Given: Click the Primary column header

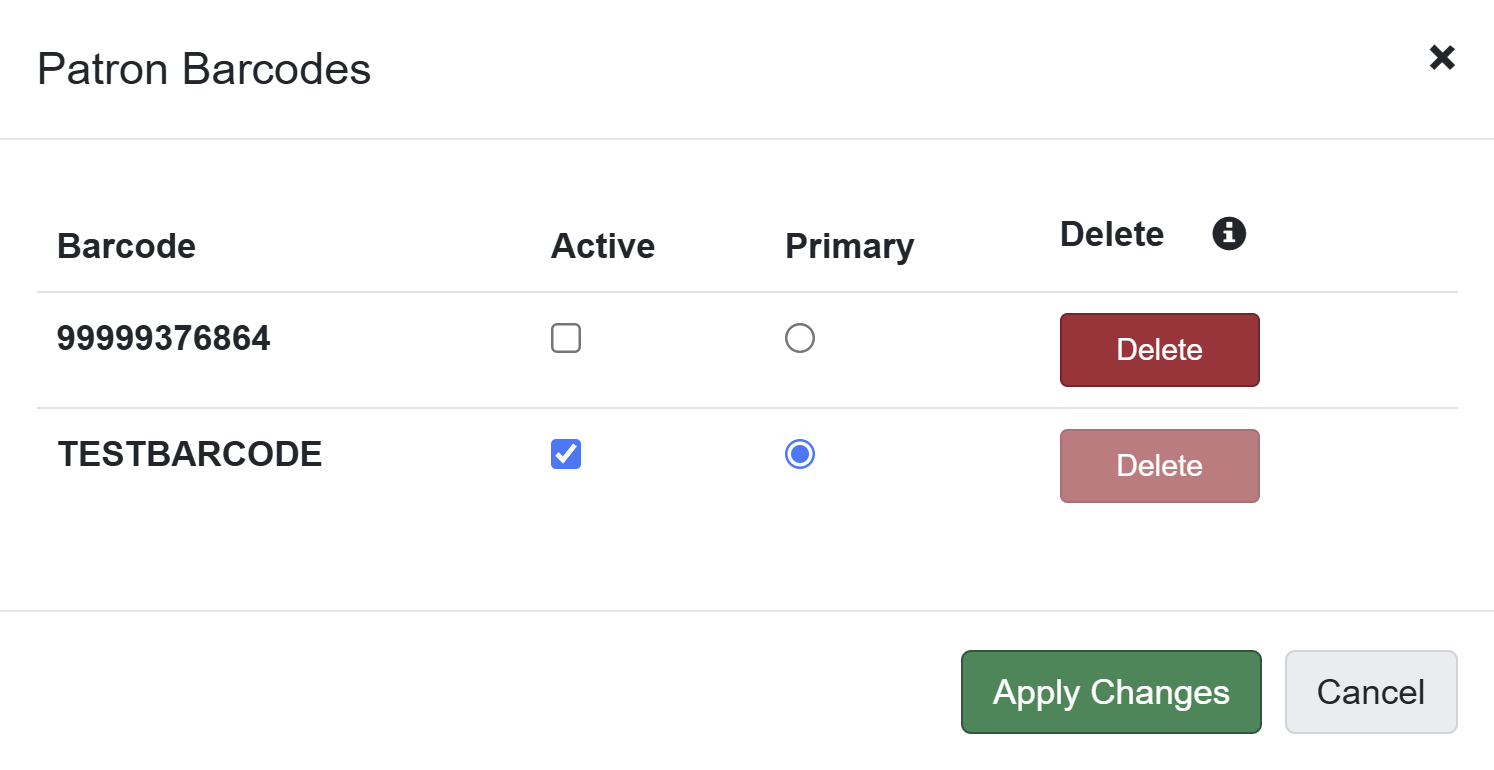Looking at the screenshot, I should coord(849,246).
